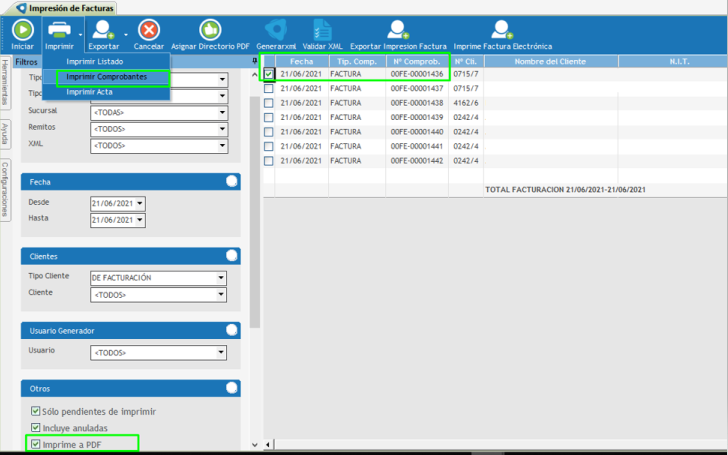Screen dimensions: 728x455
Task: Select Imprimir Comprobantes menu entry
Action: click(106, 76)
